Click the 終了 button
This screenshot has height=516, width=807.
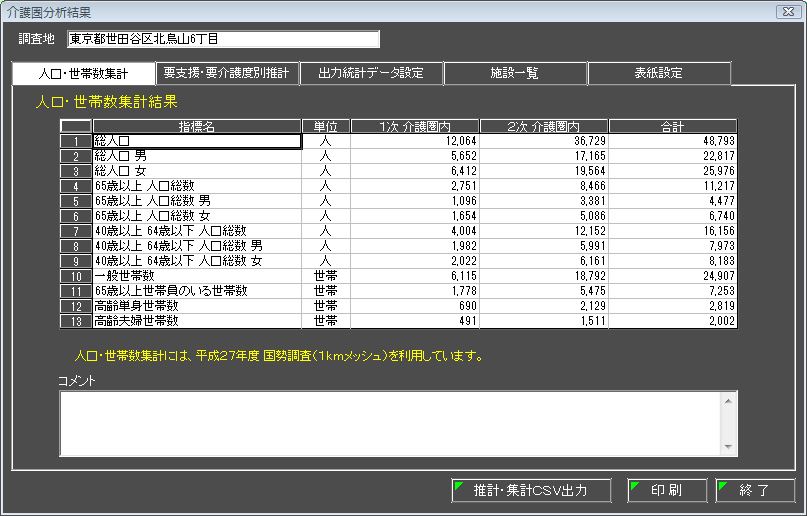click(755, 490)
